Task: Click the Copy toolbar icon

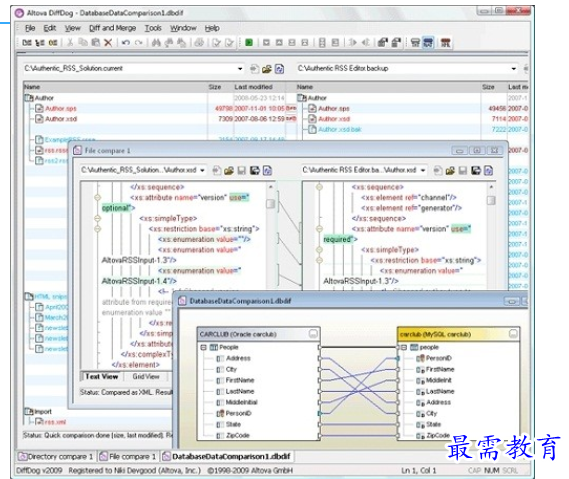Action: (83, 43)
